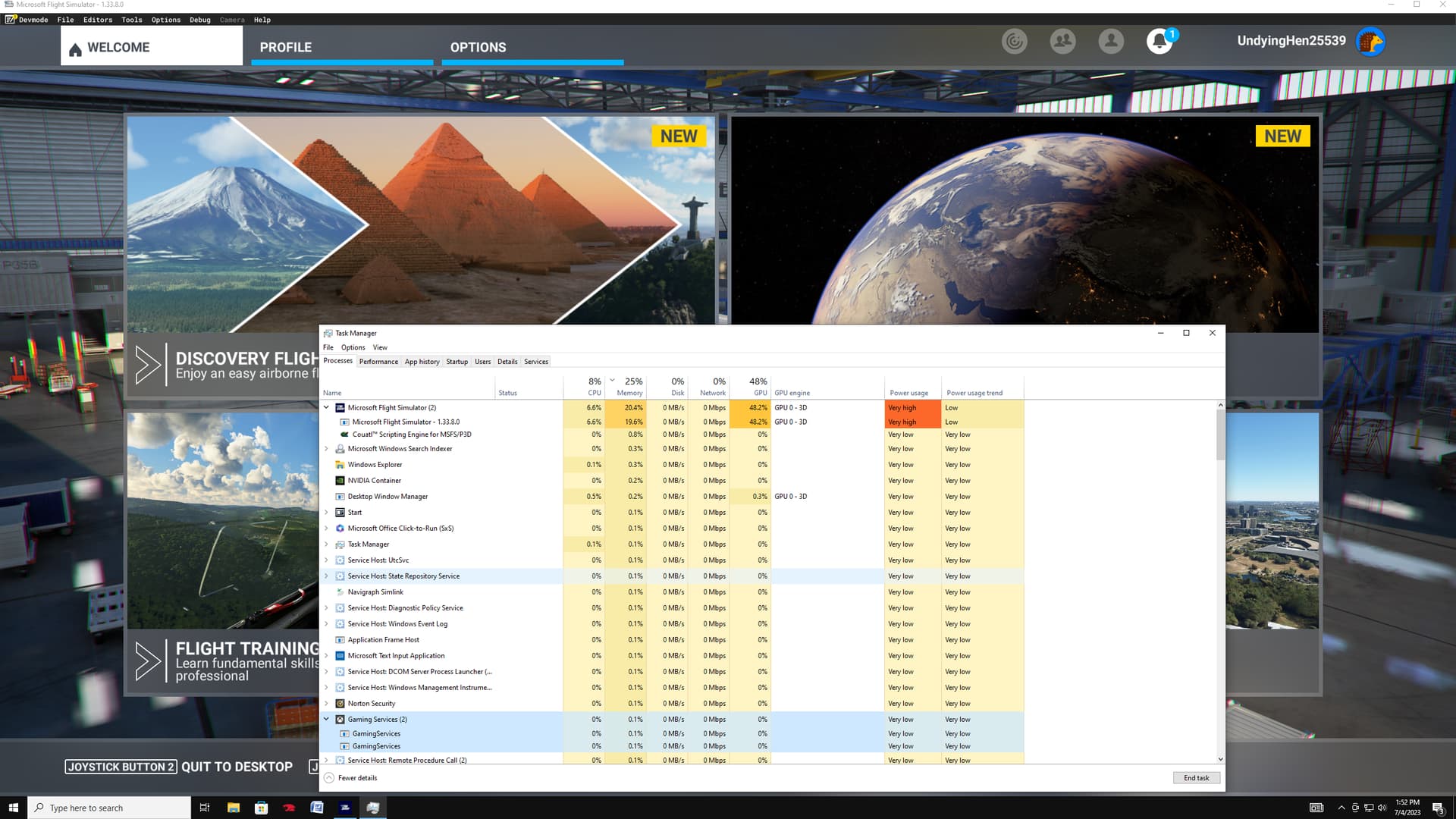Switch to the Performance tab
Viewport: 1456px width, 819px height.
click(378, 362)
